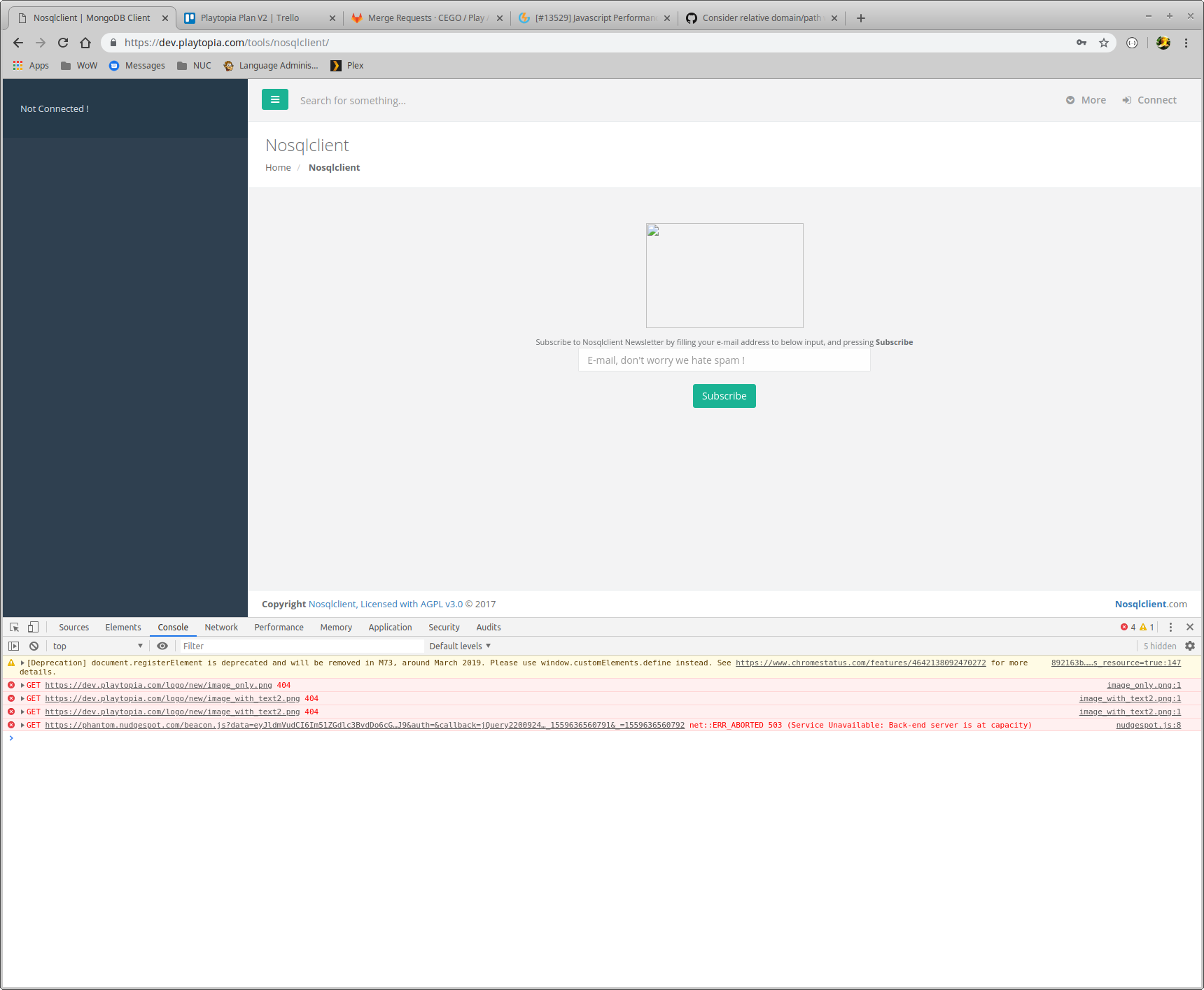Open DevTools three-dot menu
1204x990 pixels.
(1171, 627)
